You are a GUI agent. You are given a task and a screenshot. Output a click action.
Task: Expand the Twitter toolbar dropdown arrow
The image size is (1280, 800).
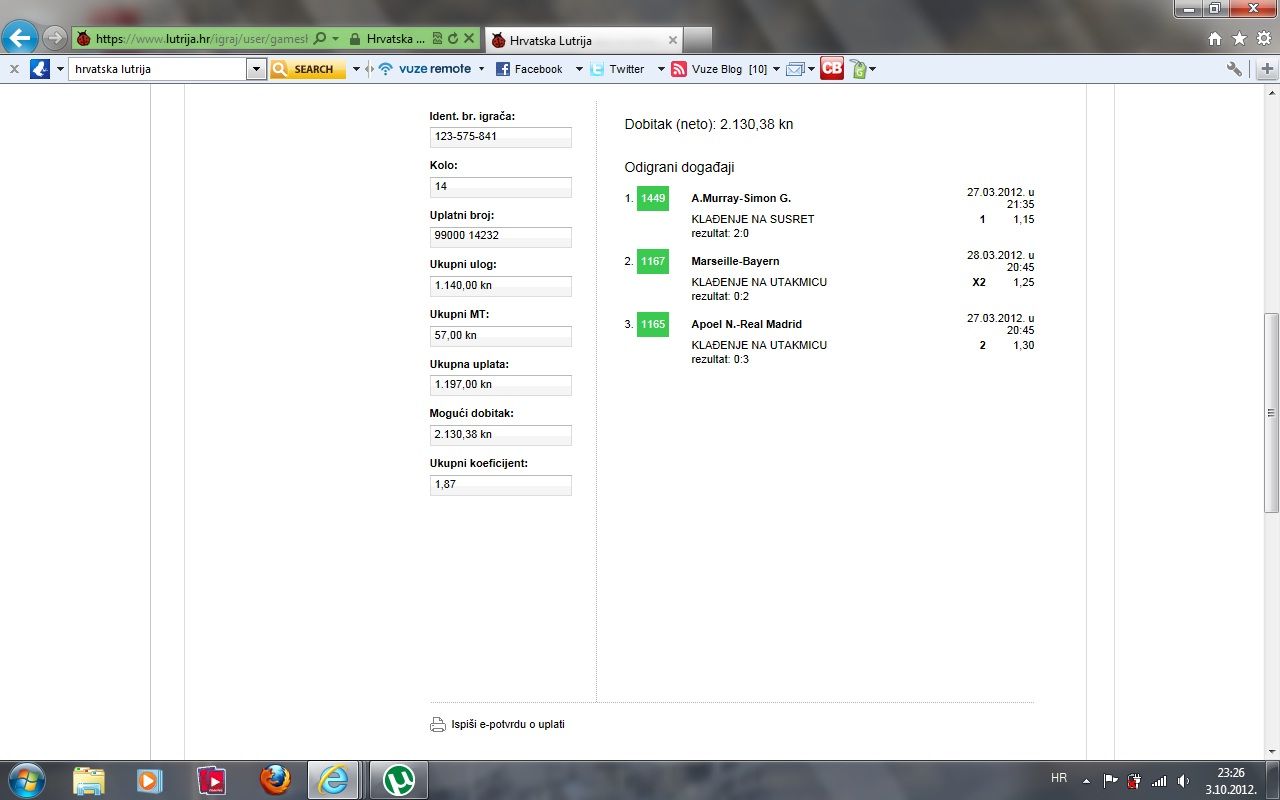[661, 69]
